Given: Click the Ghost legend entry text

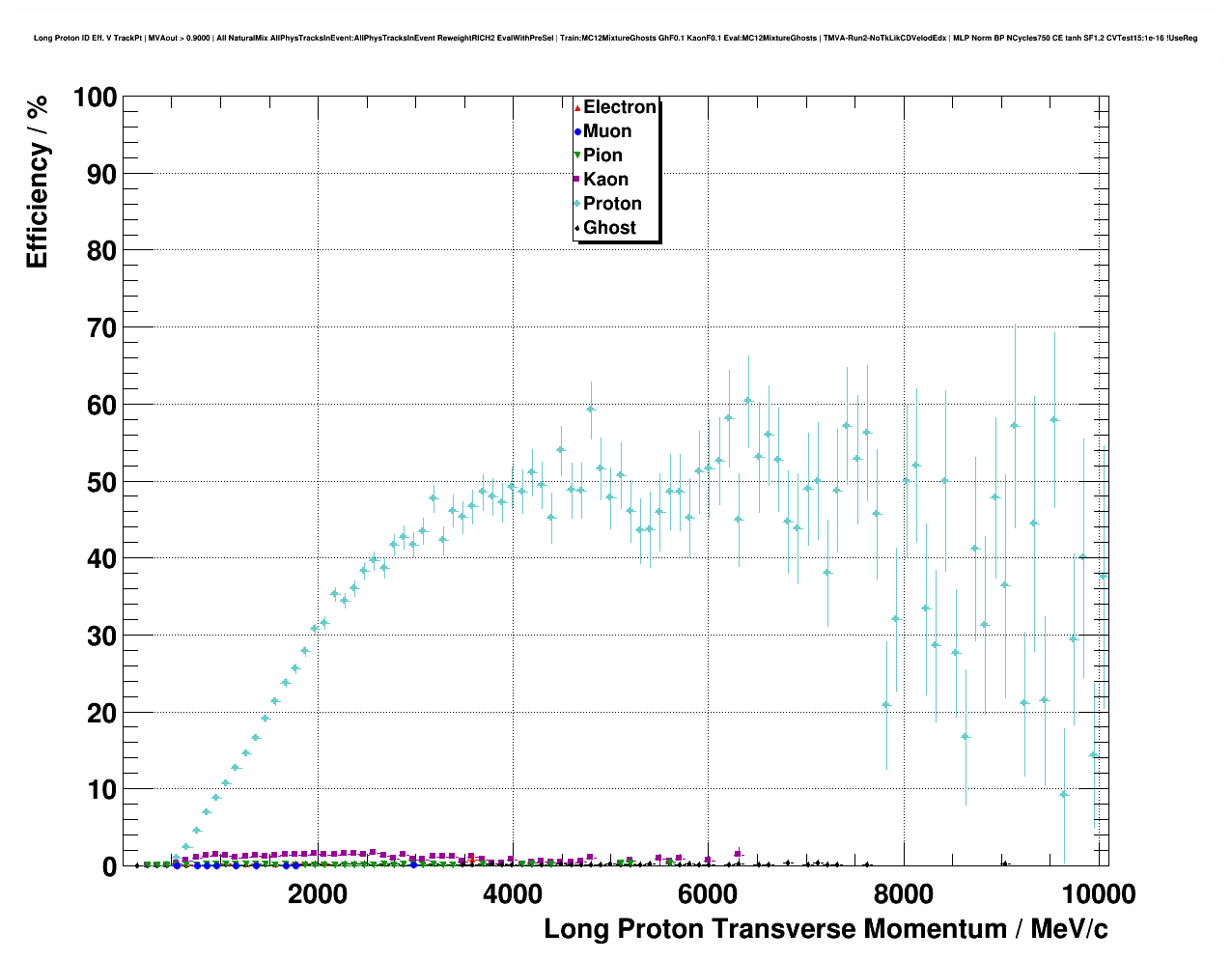Looking at the screenshot, I should (609, 228).
